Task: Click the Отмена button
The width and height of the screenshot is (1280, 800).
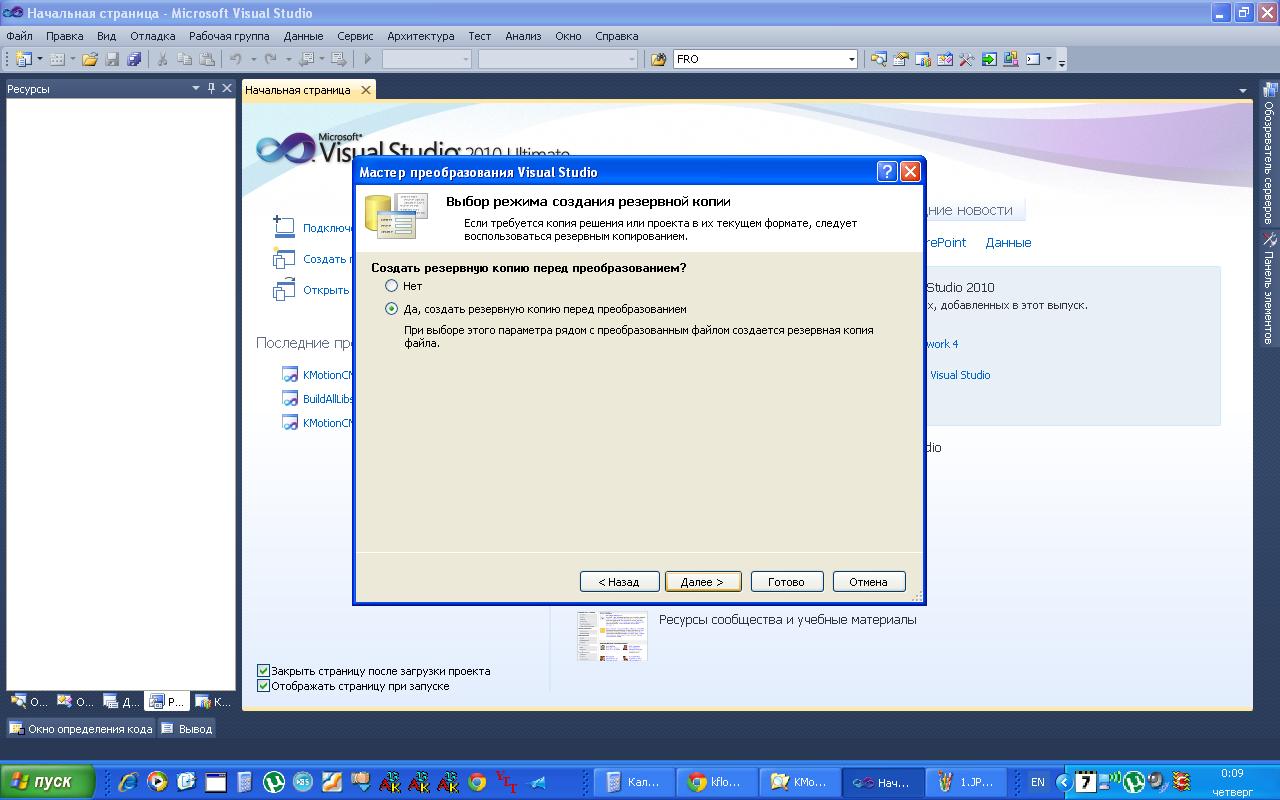Action: pyautogui.click(x=868, y=582)
